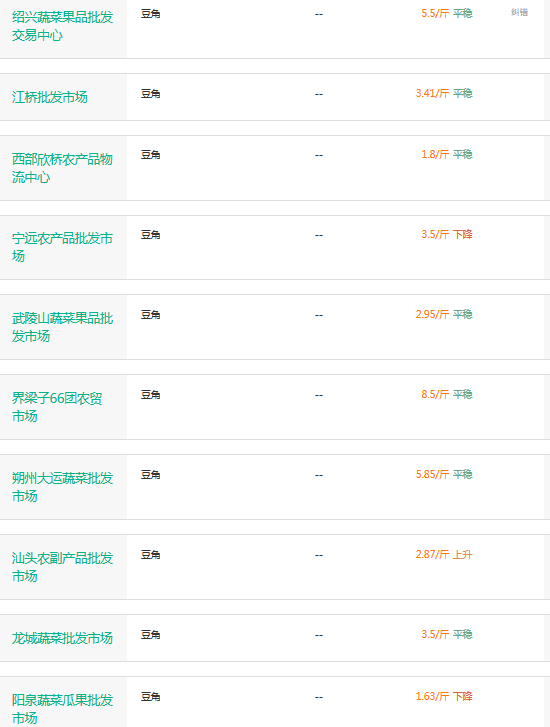
Task: Open the 武陵山蔬菜果品批发市场 link
Action: click(63, 327)
